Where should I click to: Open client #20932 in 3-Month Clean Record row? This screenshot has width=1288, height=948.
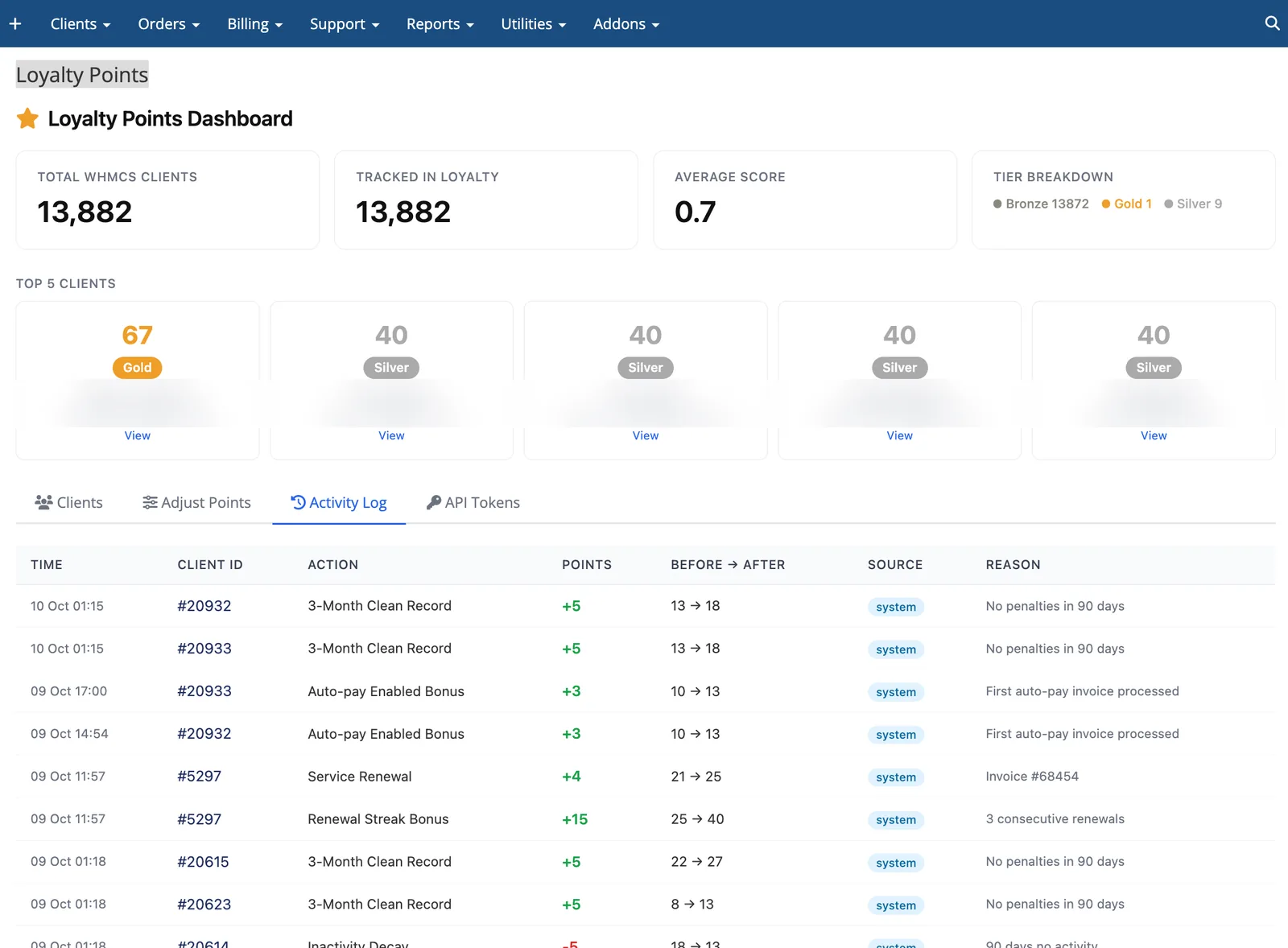[x=204, y=606]
